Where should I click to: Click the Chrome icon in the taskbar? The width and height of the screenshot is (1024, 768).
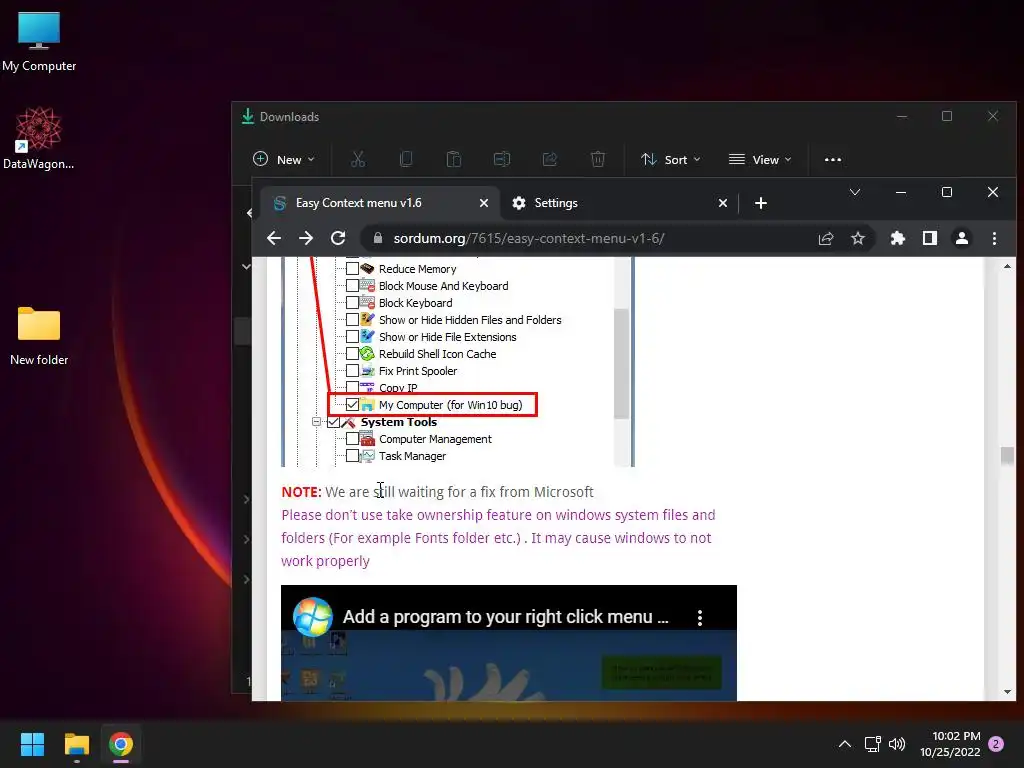[x=121, y=744]
